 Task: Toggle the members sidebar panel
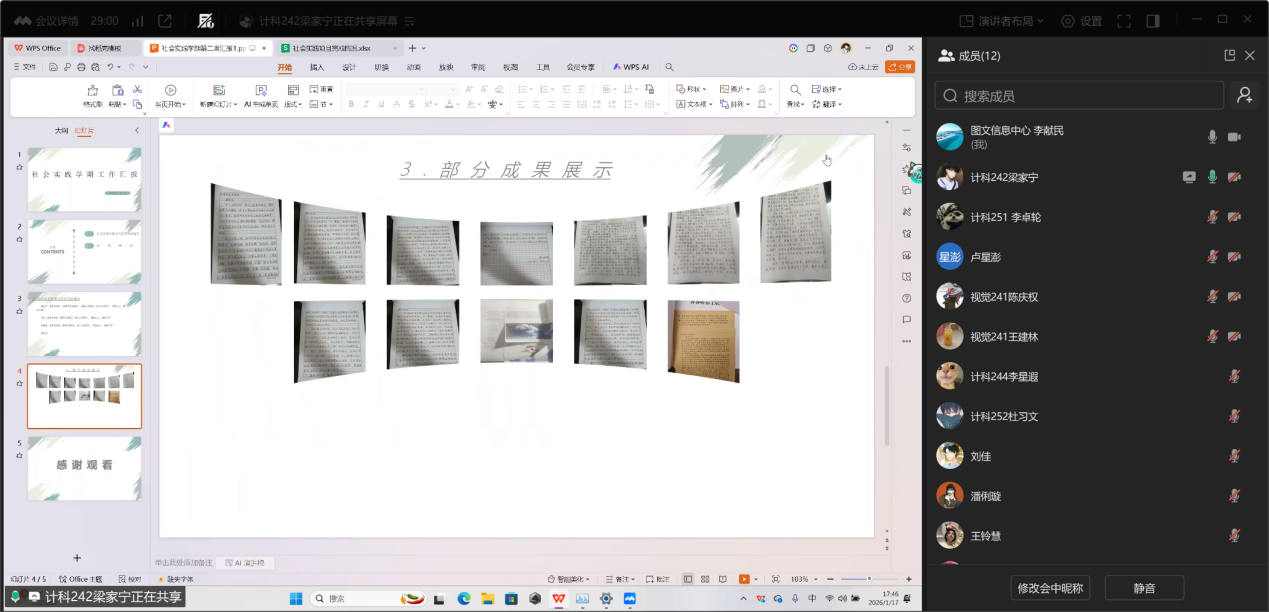pyautogui.click(x=1153, y=21)
